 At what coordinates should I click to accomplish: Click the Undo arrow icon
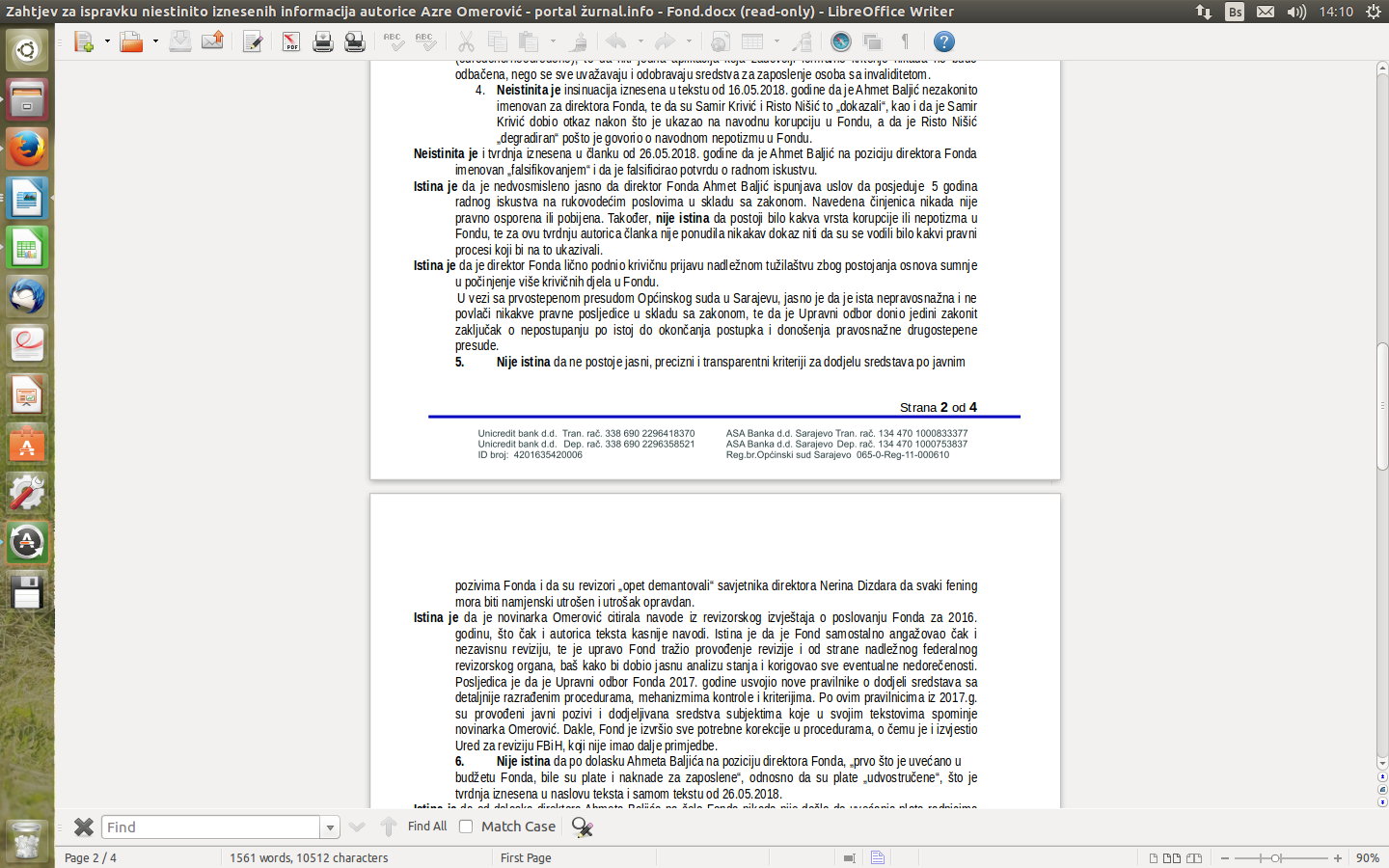click(x=616, y=41)
